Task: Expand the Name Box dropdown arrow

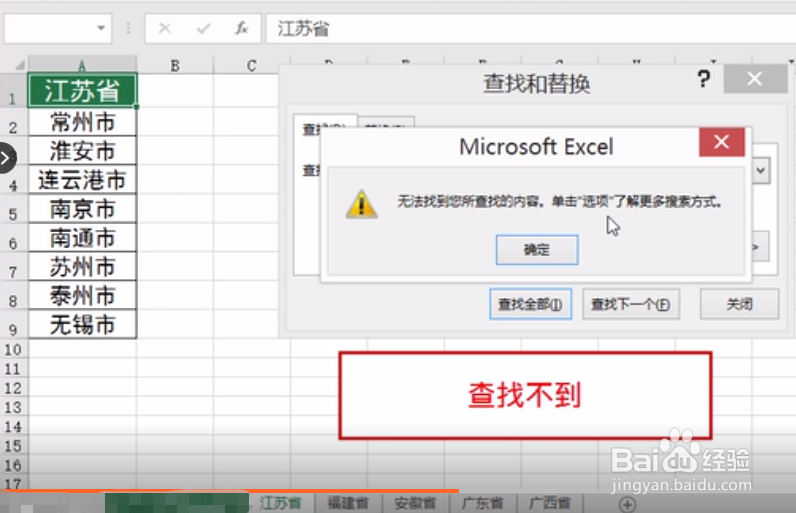Action: point(101,28)
